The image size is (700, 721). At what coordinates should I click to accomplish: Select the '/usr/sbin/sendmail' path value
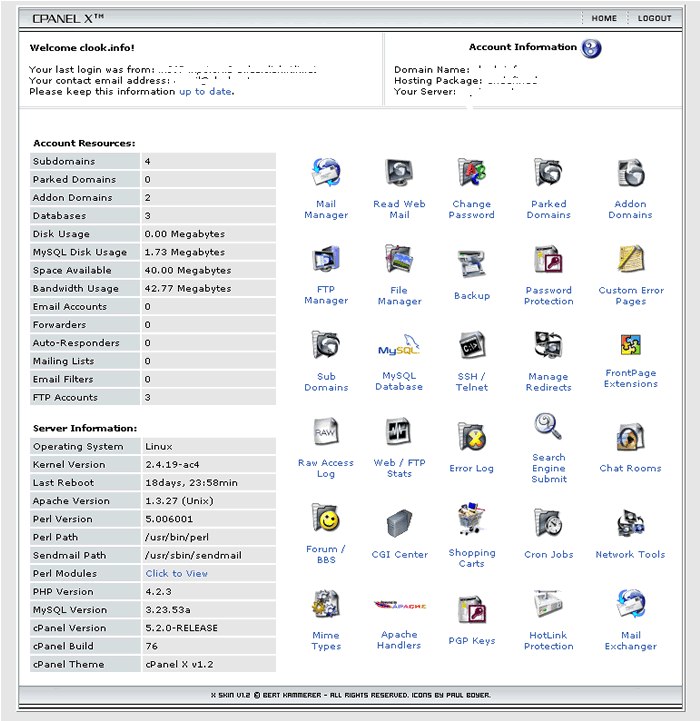tap(193, 555)
